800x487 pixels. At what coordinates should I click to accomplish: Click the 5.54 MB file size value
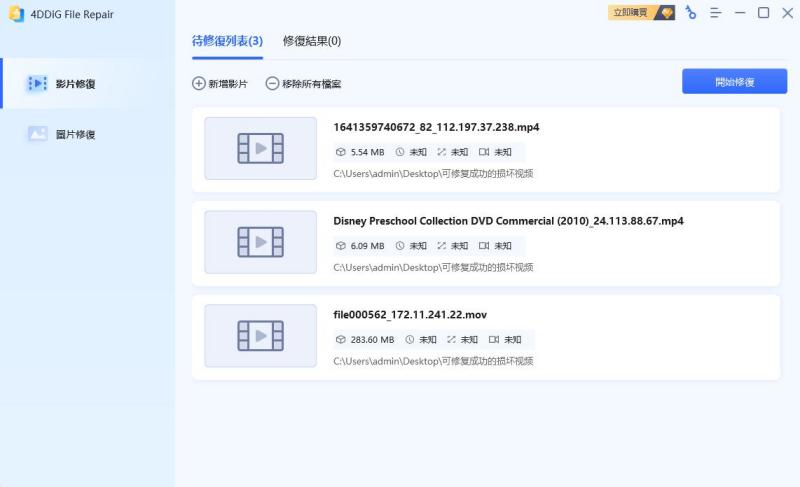click(x=367, y=152)
